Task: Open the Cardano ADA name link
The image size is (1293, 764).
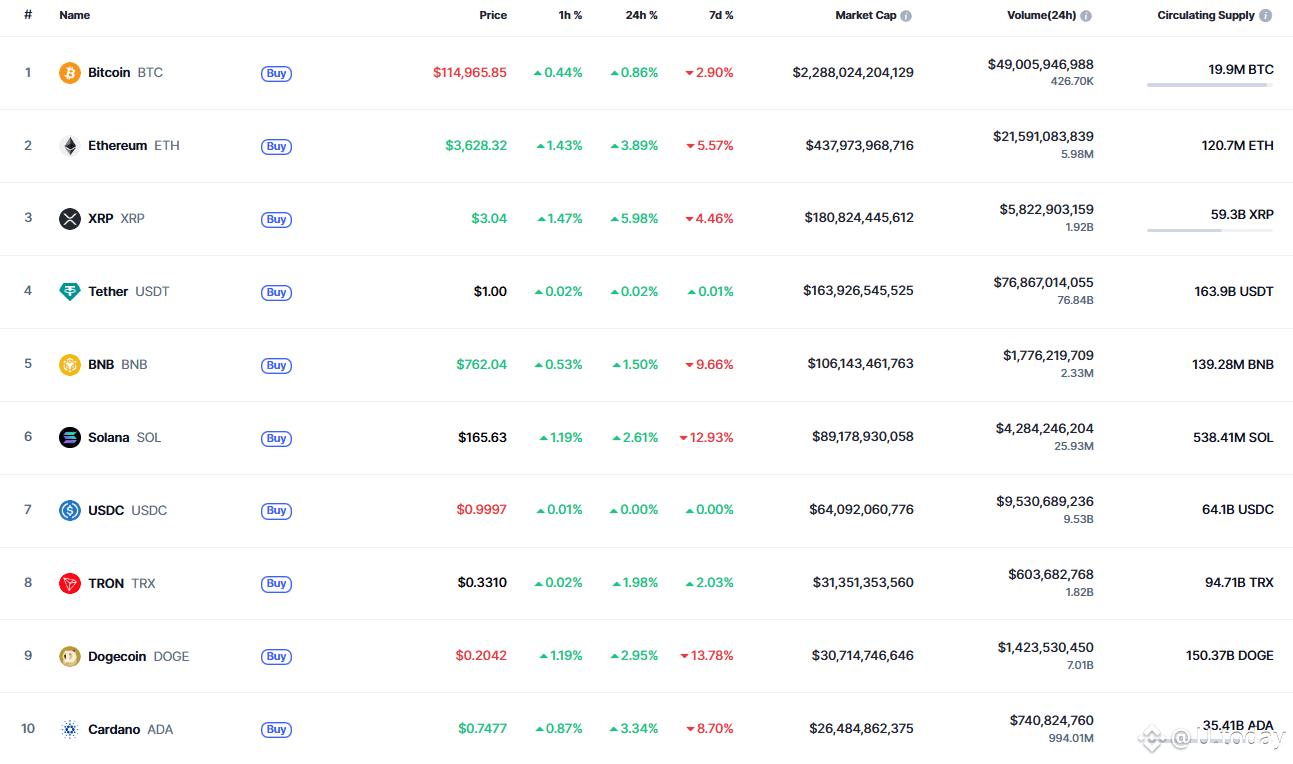Action: pos(130,730)
